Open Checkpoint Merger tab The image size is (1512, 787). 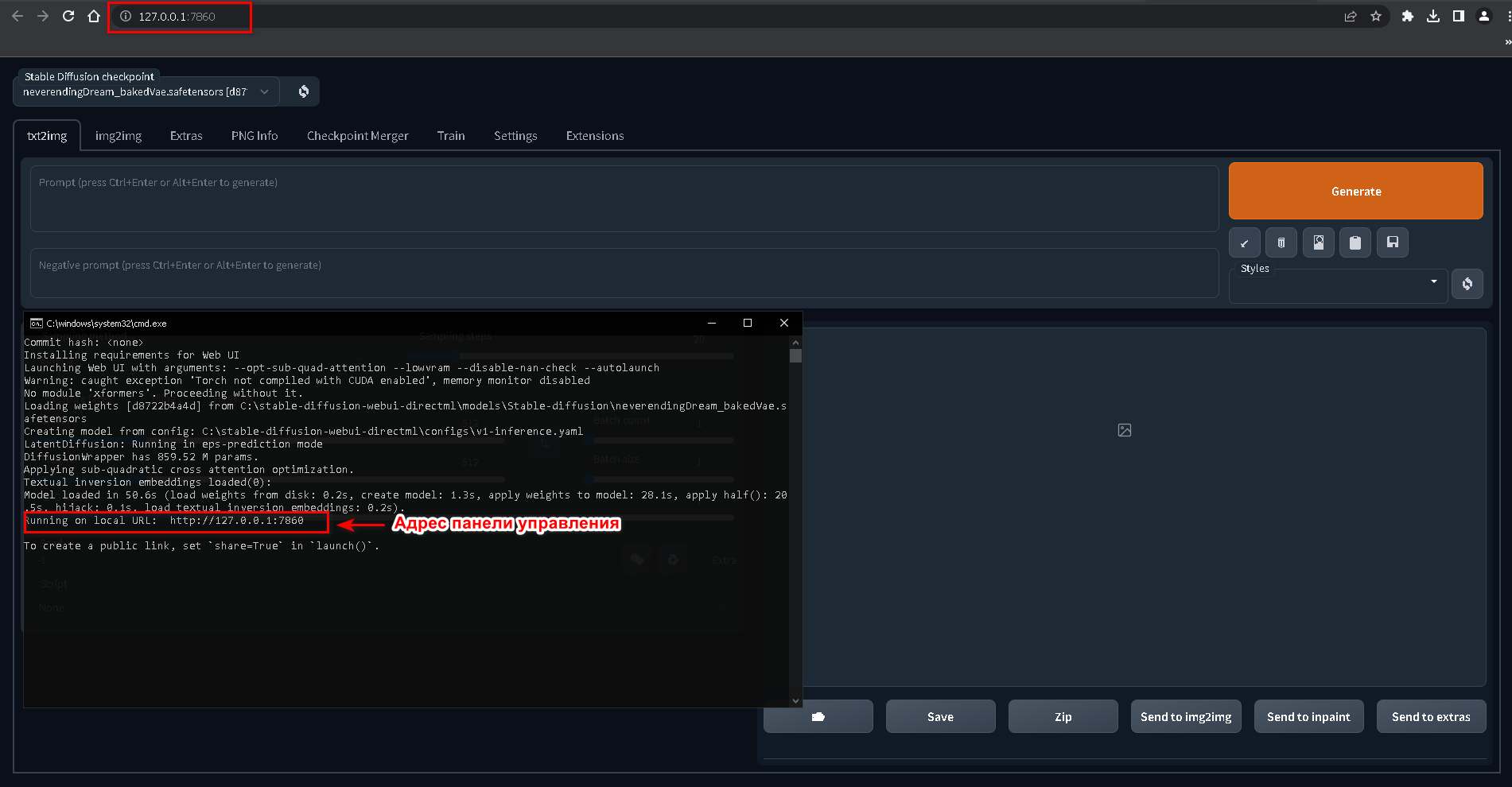358,136
